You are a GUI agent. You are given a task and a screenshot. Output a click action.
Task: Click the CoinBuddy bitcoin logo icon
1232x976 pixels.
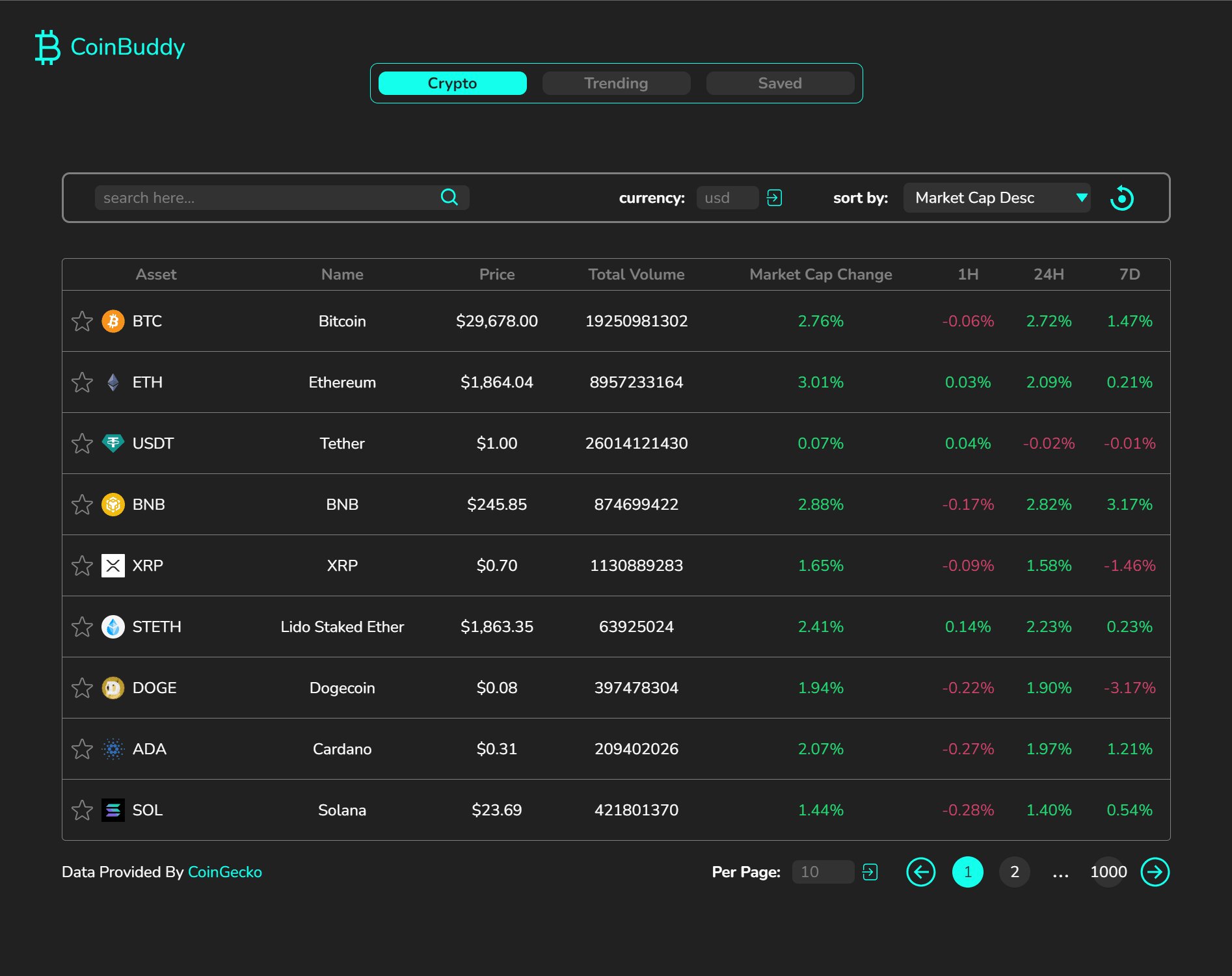pyautogui.click(x=47, y=47)
